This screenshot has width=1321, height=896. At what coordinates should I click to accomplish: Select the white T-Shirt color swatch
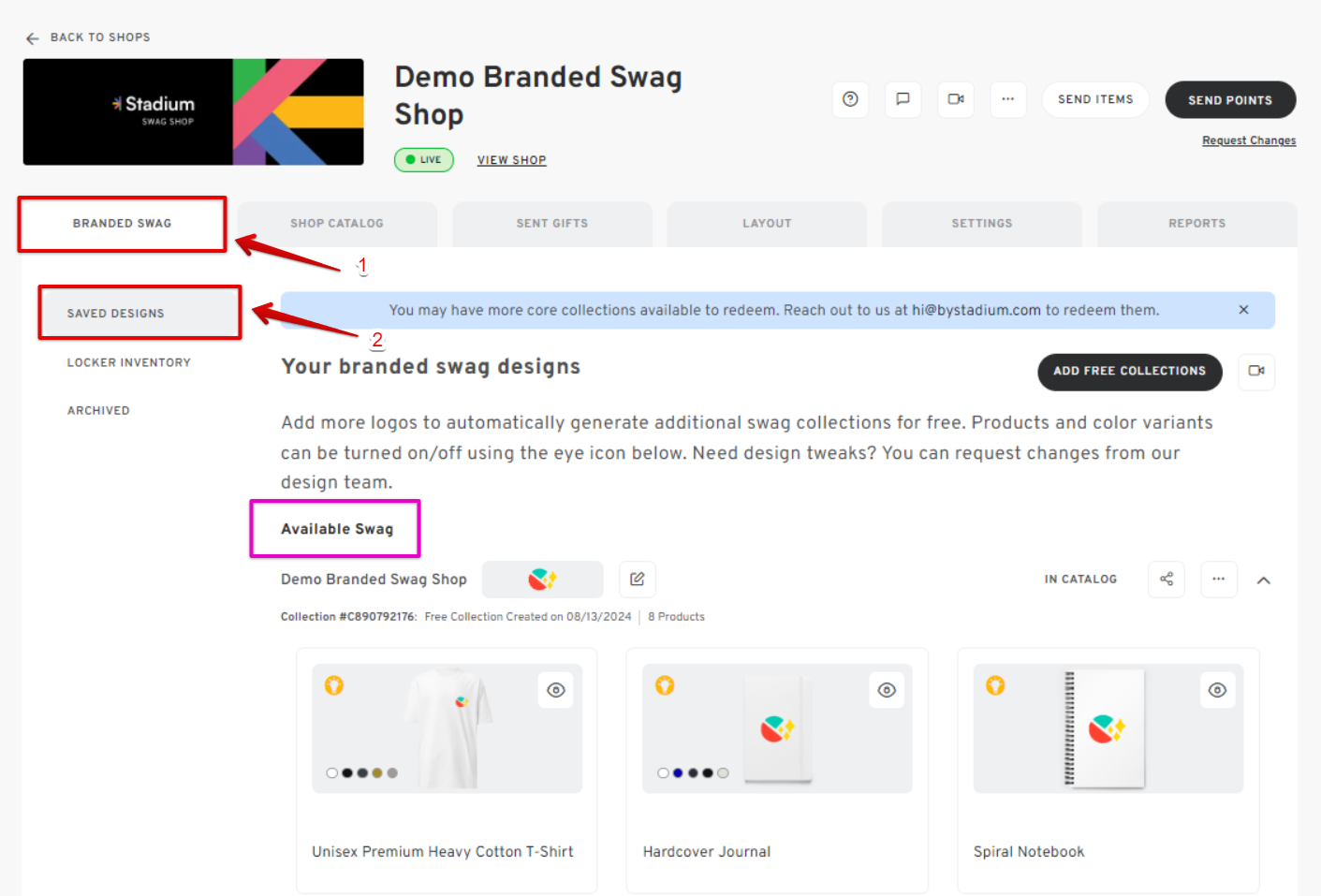click(x=332, y=773)
